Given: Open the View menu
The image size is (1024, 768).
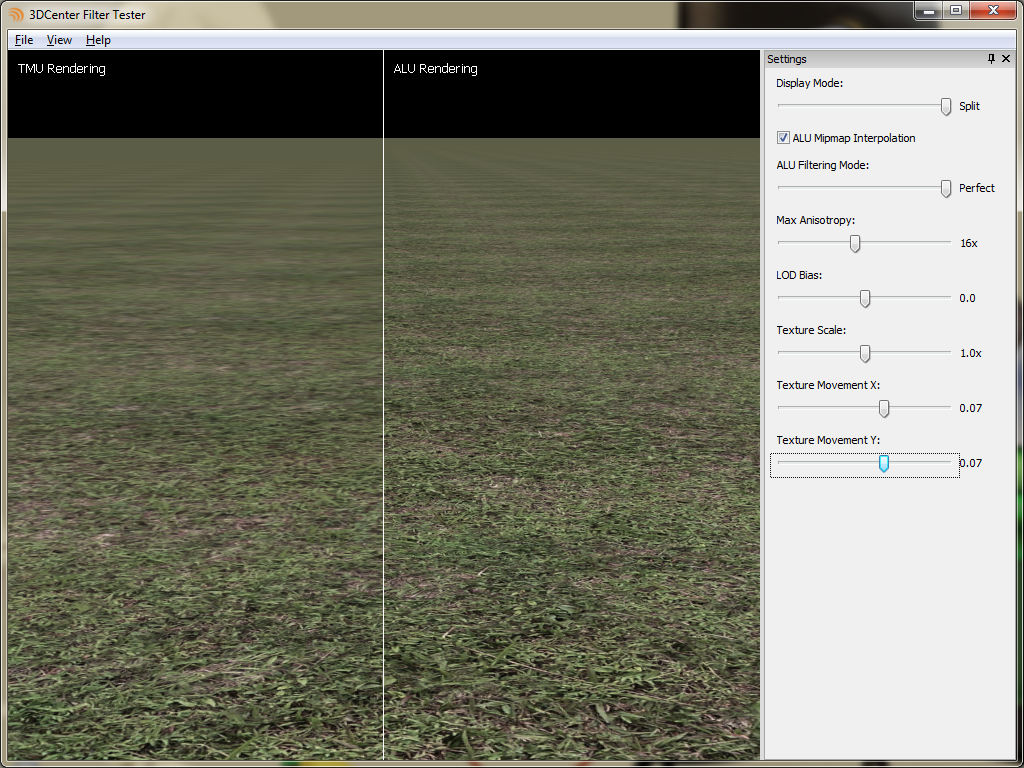Looking at the screenshot, I should click(x=59, y=40).
